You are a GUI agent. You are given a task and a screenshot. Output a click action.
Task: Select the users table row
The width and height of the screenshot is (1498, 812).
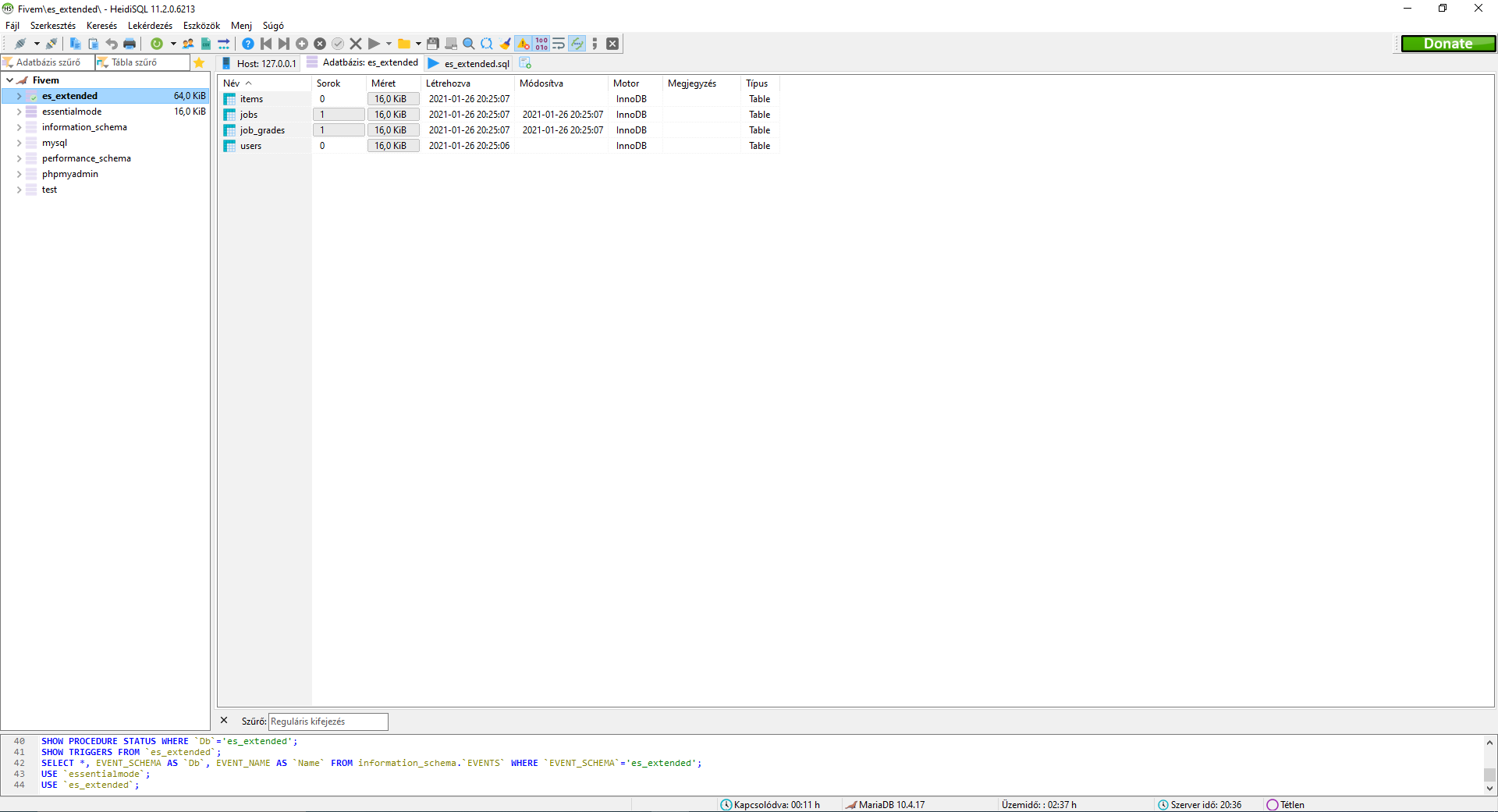point(250,146)
